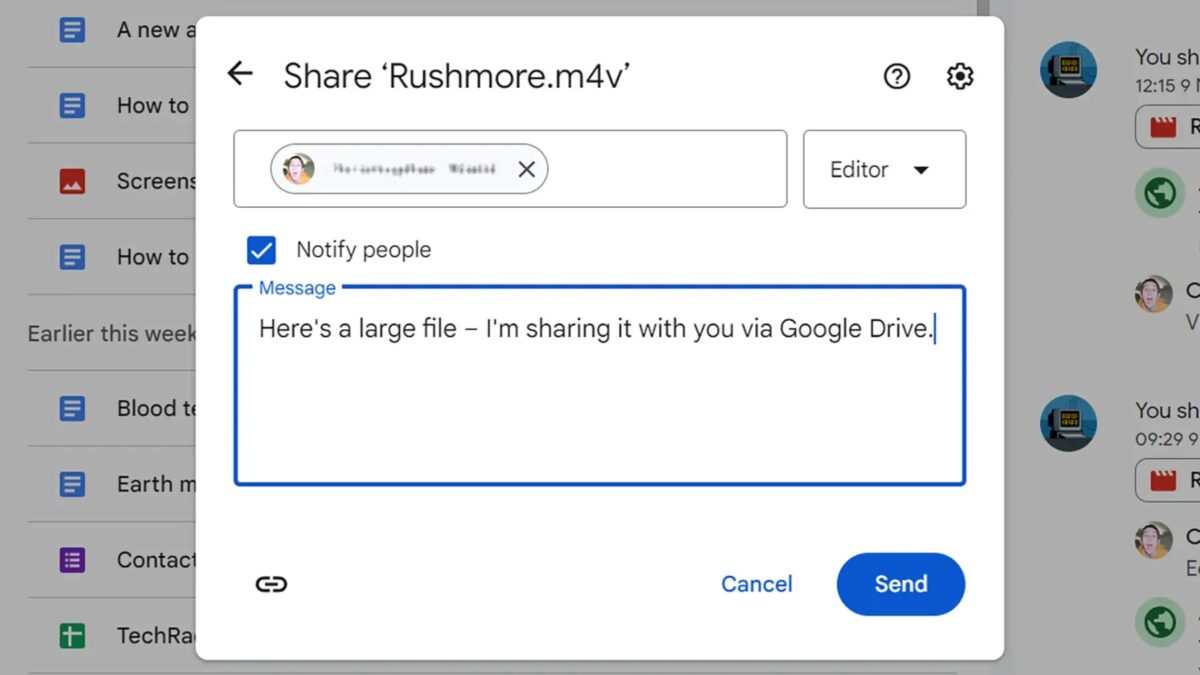The image size is (1200, 675).
Task: Click the recipient's avatar in the chip
Action: click(297, 168)
